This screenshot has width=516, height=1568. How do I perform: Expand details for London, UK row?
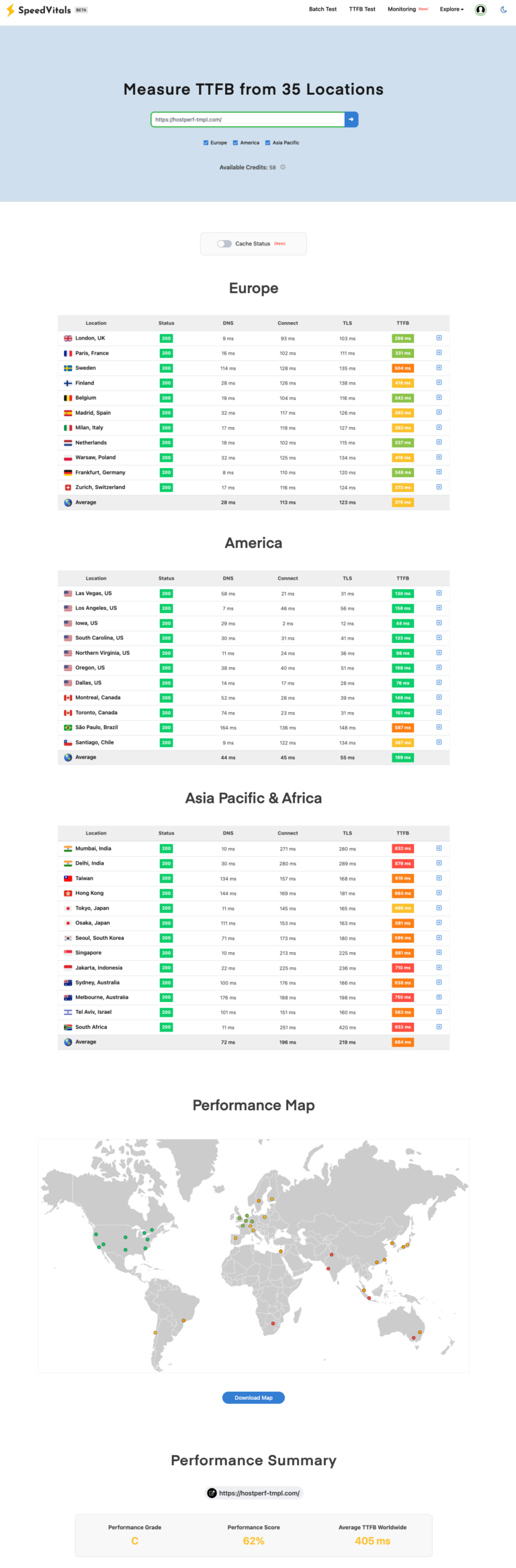(x=439, y=338)
